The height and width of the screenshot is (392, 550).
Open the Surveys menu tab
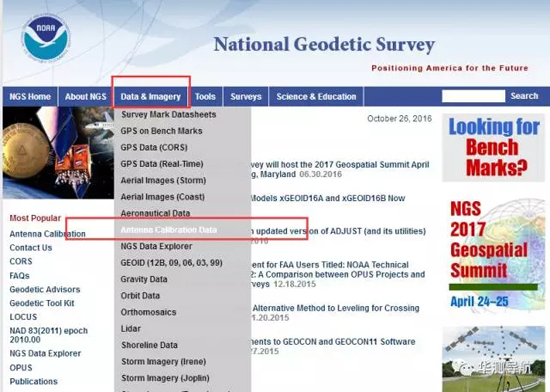point(246,96)
